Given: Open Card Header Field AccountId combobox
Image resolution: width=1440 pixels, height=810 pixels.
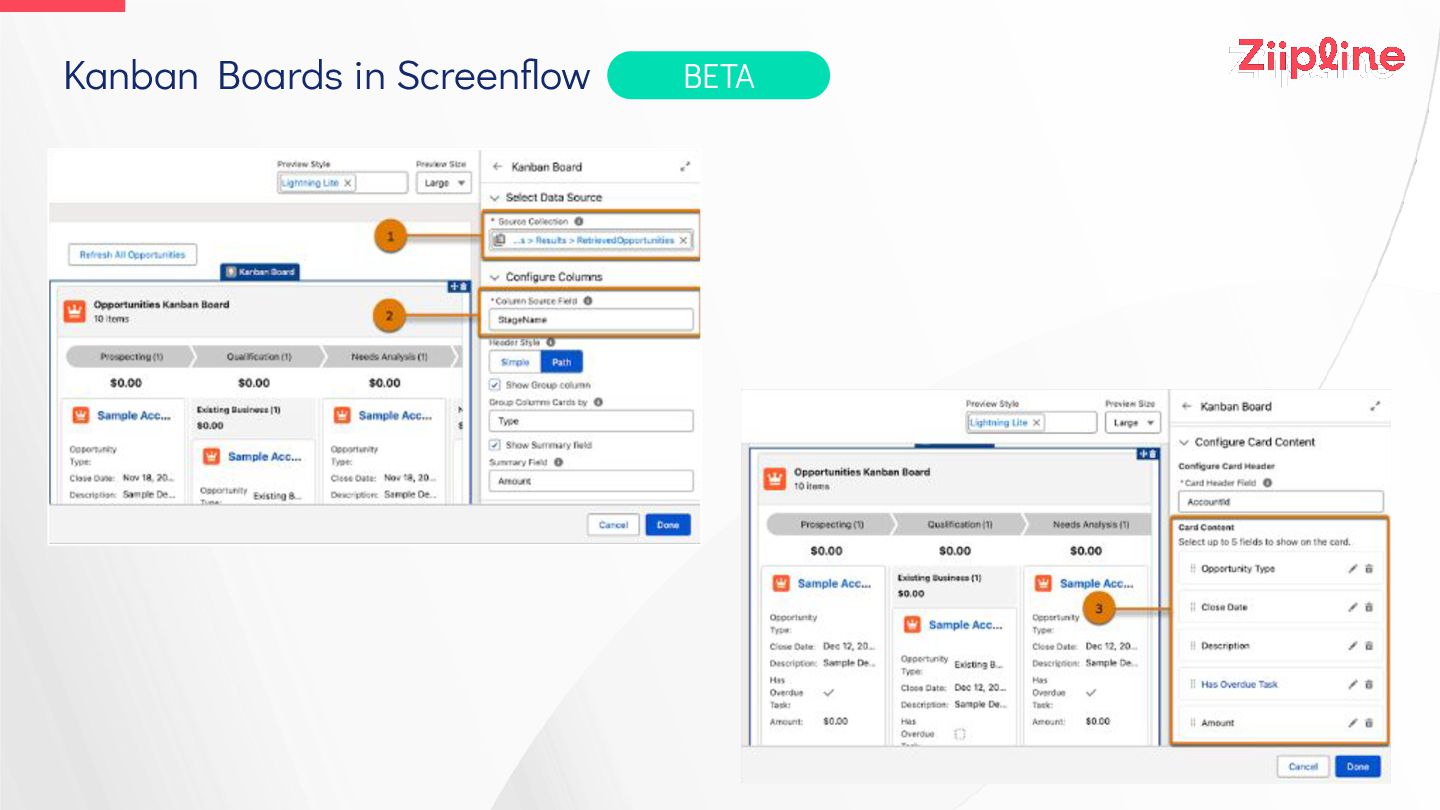Looking at the screenshot, I should click(x=1281, y=502).
